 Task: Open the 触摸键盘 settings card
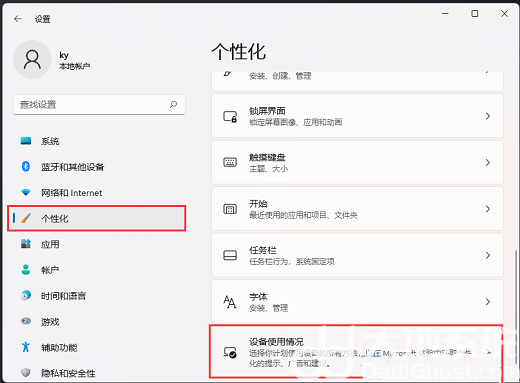click(x=357, y=162)
